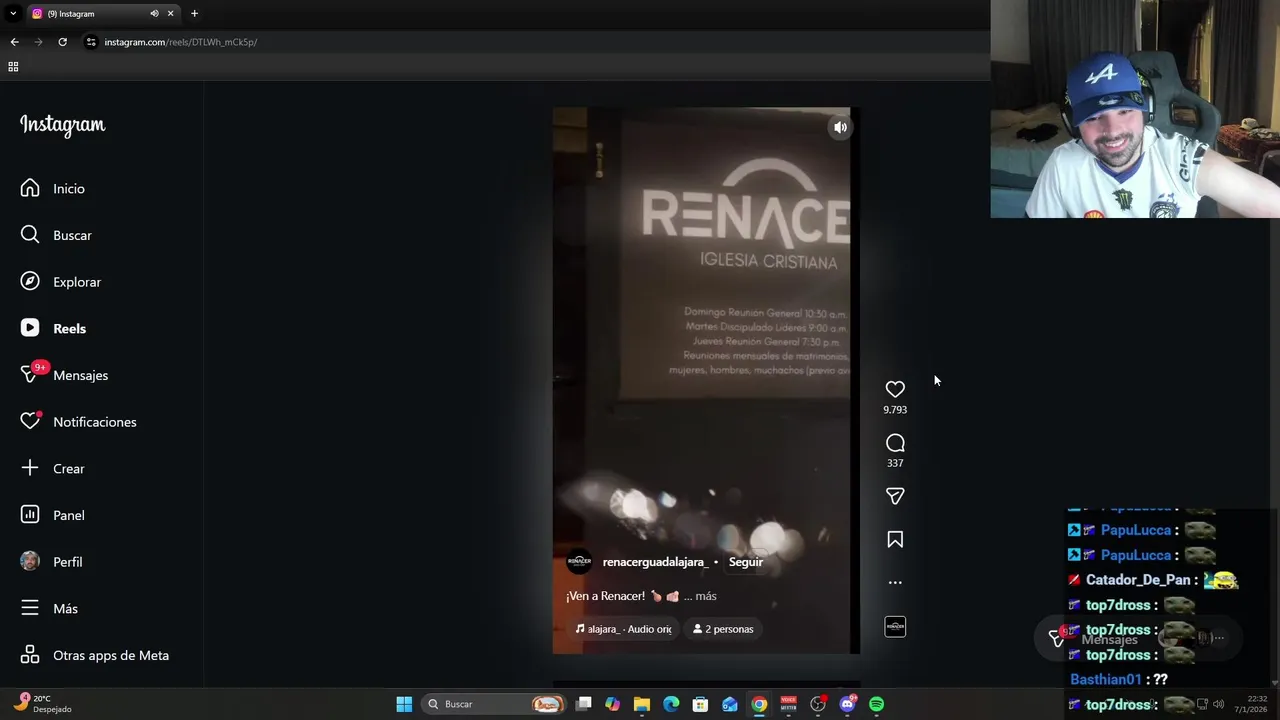Go to Explorar in the sidebar
This screenshot has width=1280, height=720.
(x=61, y=282)
